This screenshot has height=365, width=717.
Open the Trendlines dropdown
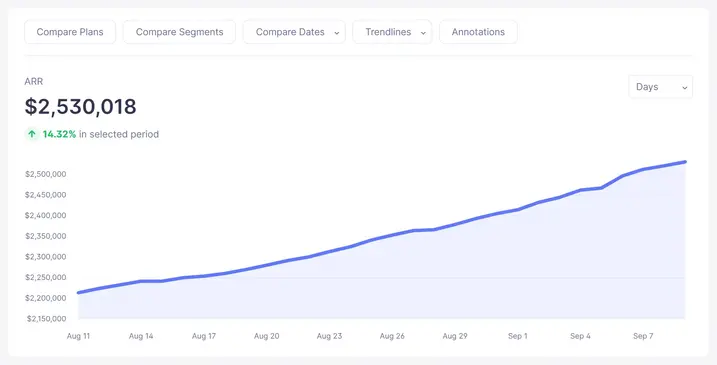pyautogui.click(x=392, y=32)
